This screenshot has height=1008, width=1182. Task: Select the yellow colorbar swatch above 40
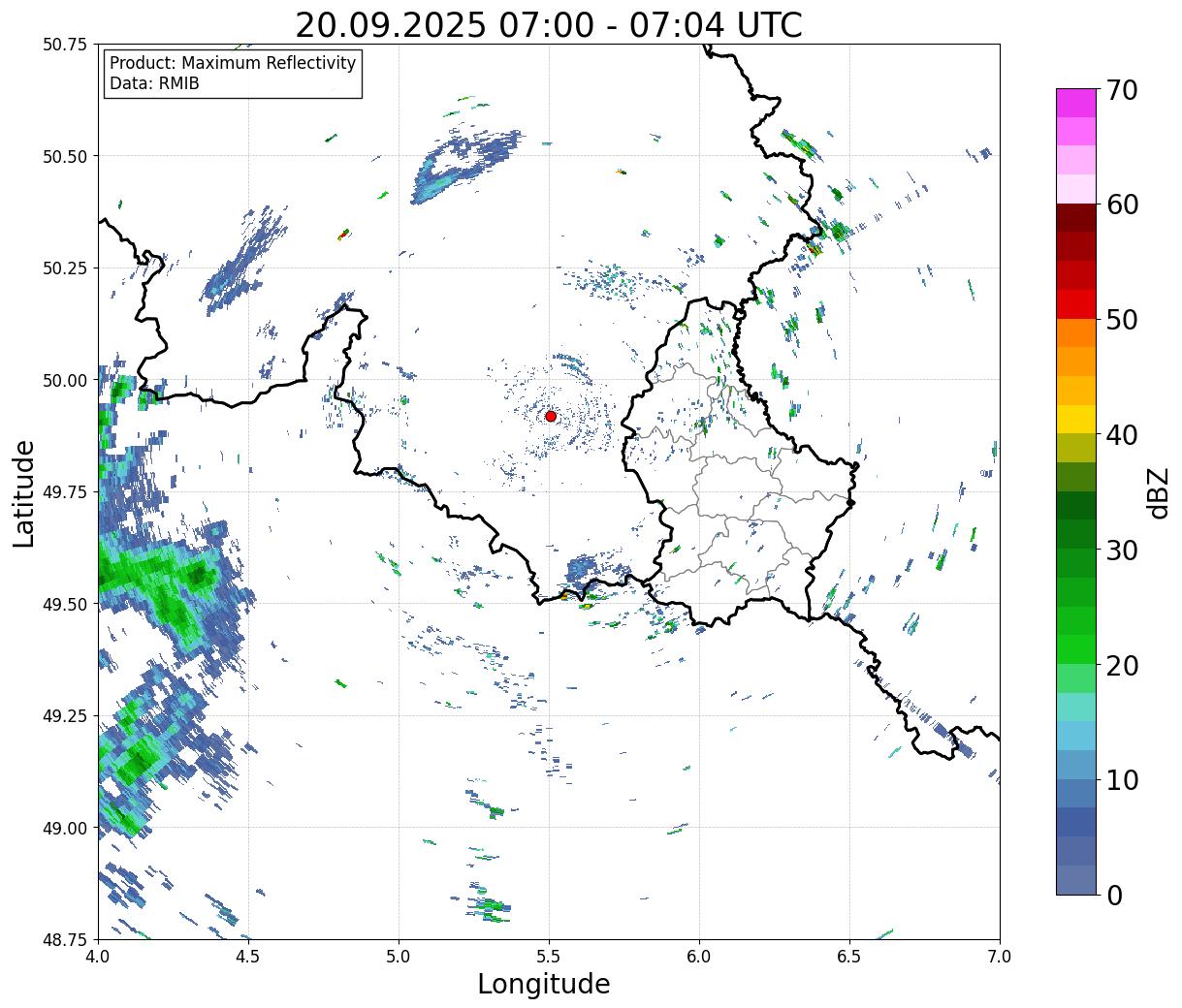point(1076,419)
